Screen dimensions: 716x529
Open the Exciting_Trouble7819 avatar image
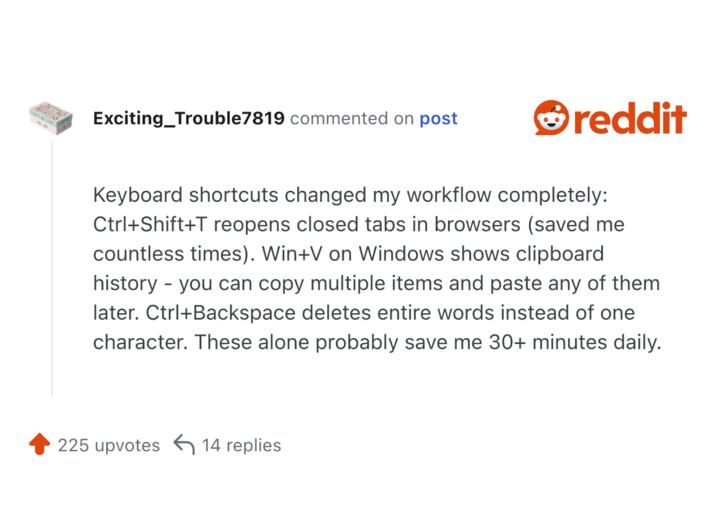pos(51,118)
